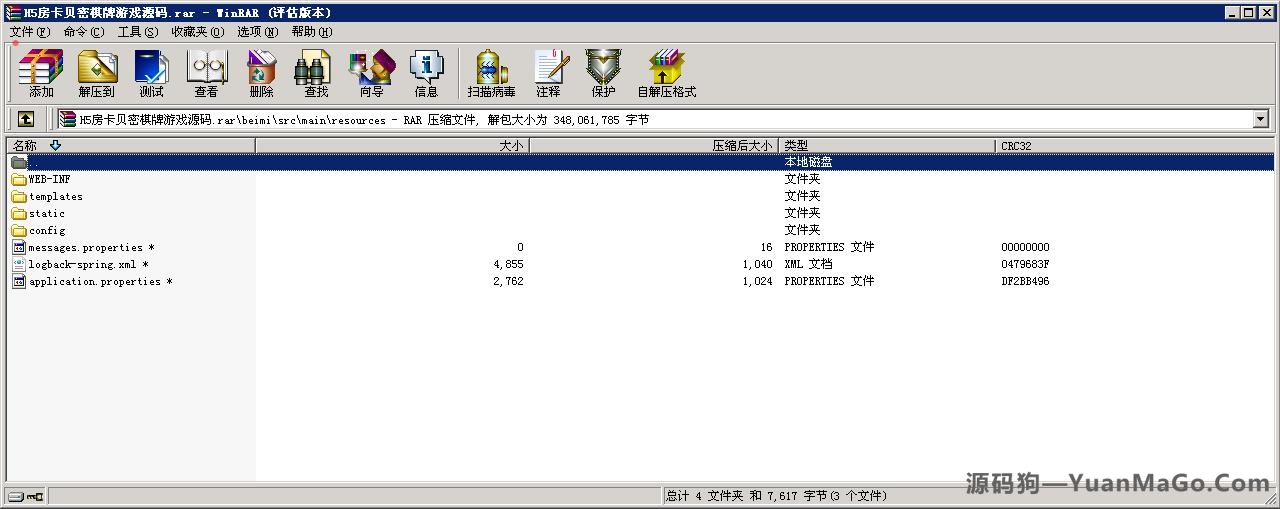Select the templates folder
Viewport: 1280px width, 509px height.
click(55, 197)
